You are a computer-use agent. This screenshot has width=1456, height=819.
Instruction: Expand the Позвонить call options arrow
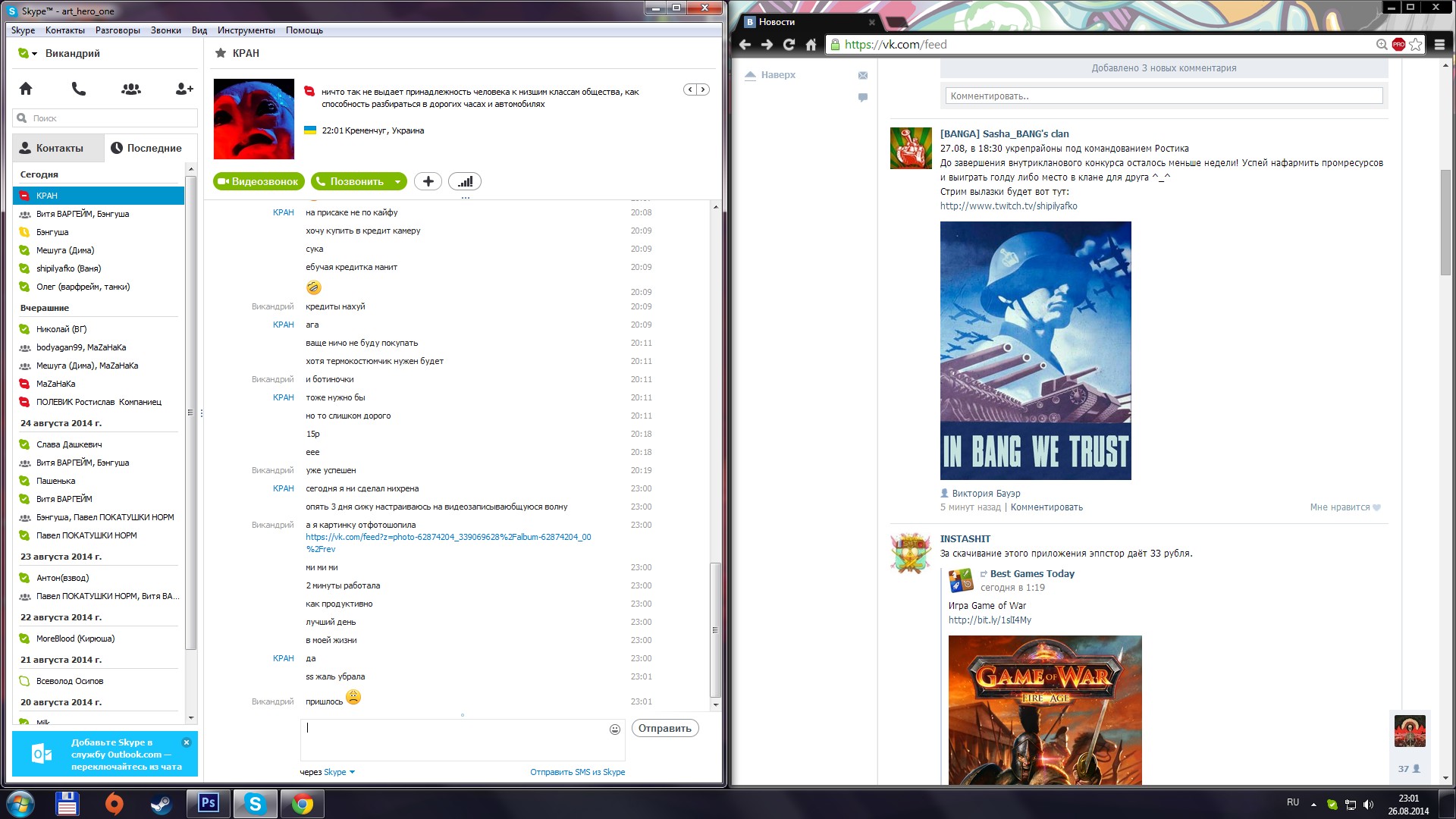tap(397, 182)
